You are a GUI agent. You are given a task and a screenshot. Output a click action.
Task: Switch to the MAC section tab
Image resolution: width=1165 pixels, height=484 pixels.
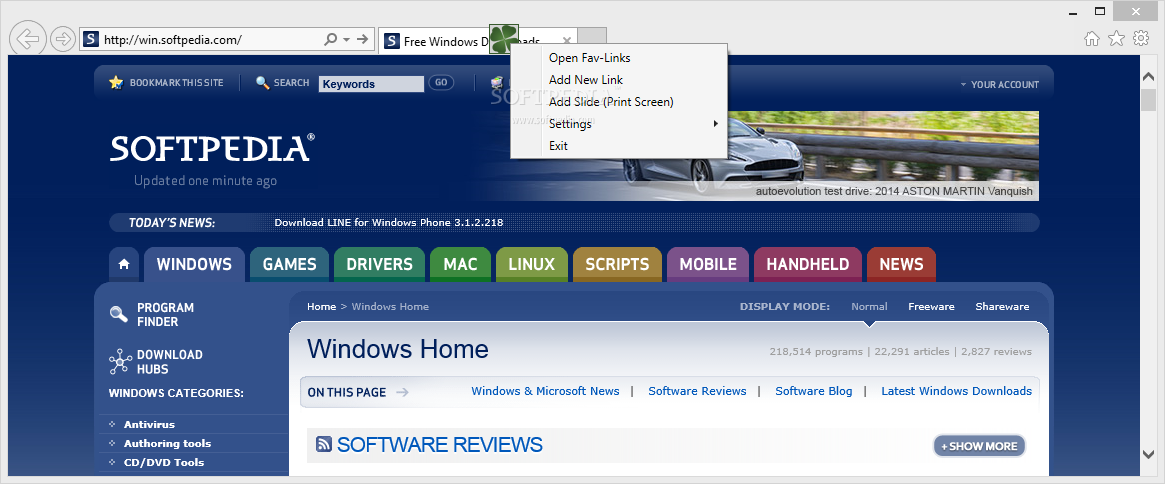(461, 264)
